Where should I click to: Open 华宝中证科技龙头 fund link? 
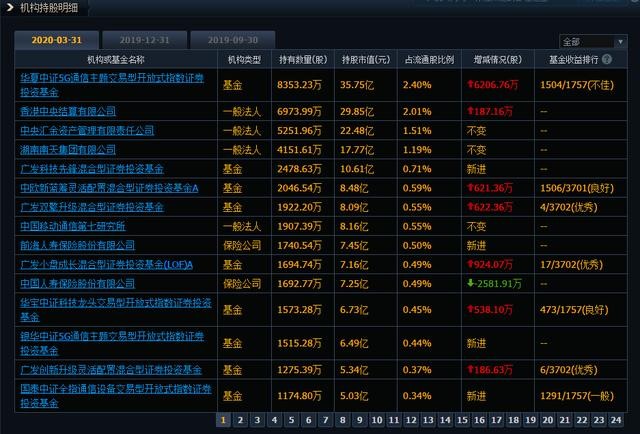click(x=116, y=309)
